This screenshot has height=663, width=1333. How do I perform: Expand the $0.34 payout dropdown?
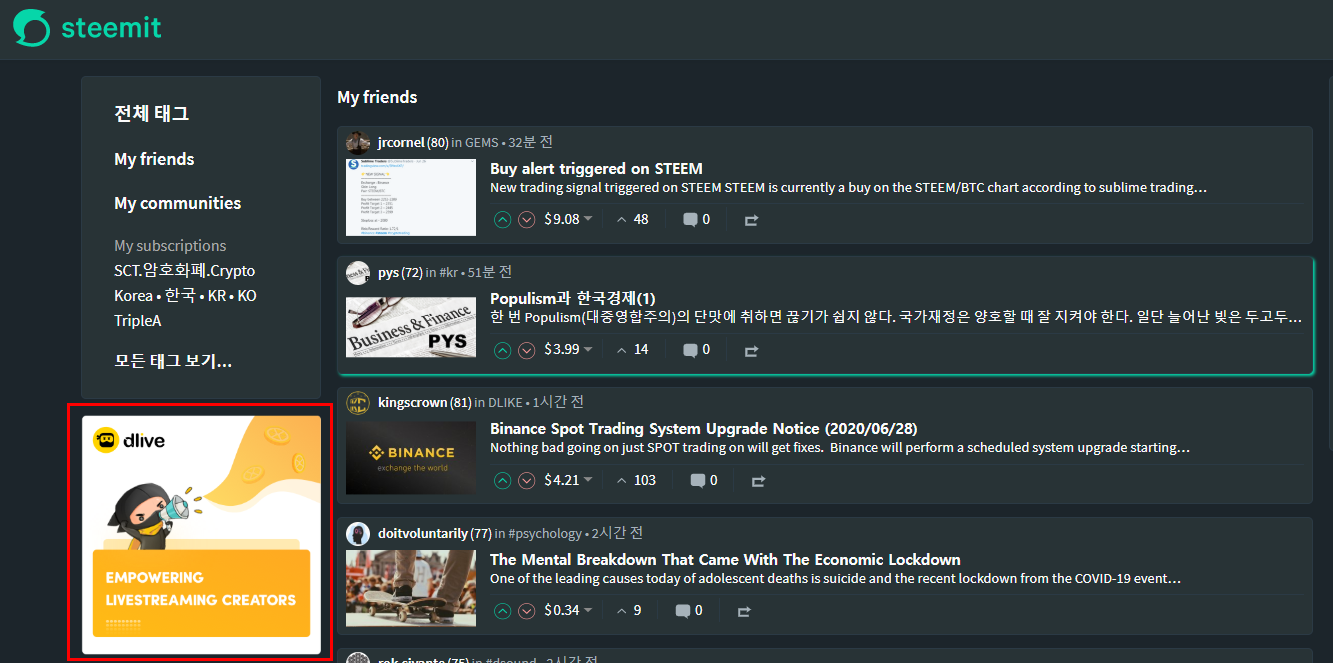588,610
